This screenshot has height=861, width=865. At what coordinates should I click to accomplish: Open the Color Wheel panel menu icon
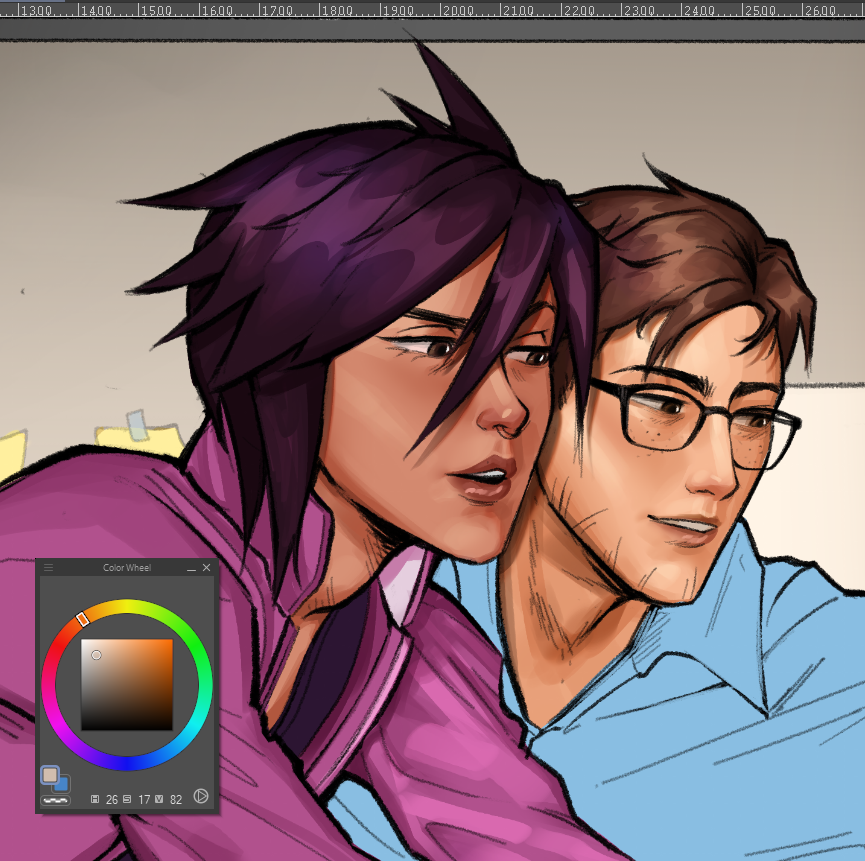coord(49,568)
